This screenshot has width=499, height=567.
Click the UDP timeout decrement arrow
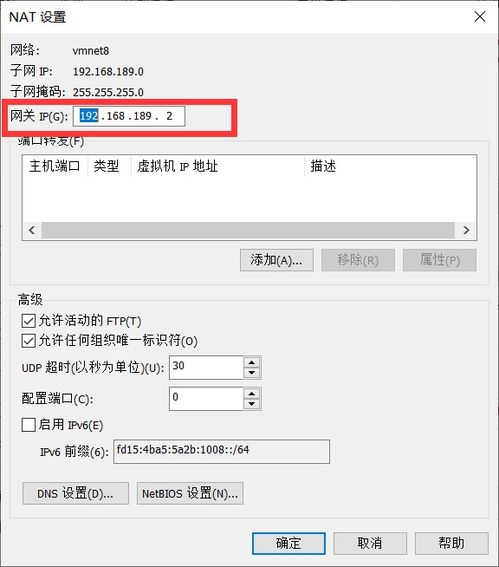(x=252, y=373)
